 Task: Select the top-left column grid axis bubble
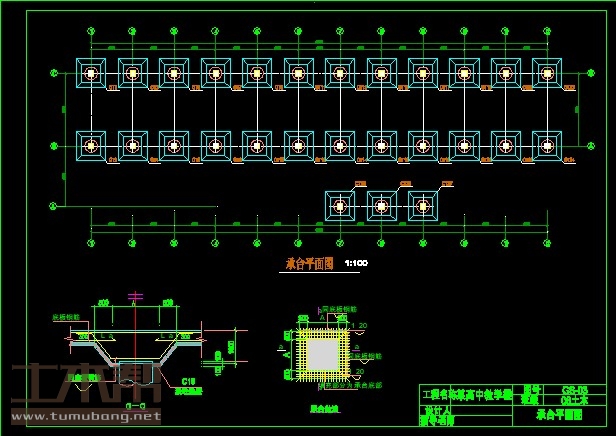pos(91,32)
